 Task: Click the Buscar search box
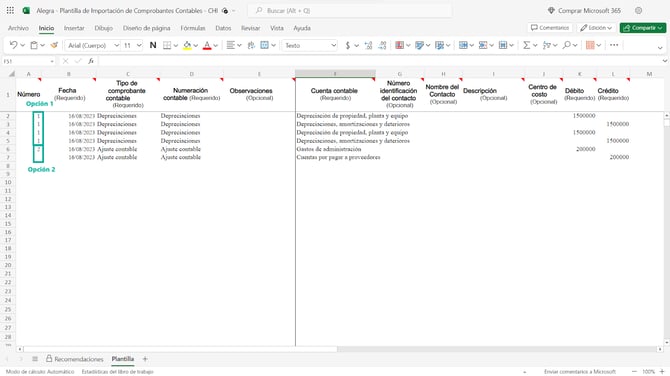(350, 11)
